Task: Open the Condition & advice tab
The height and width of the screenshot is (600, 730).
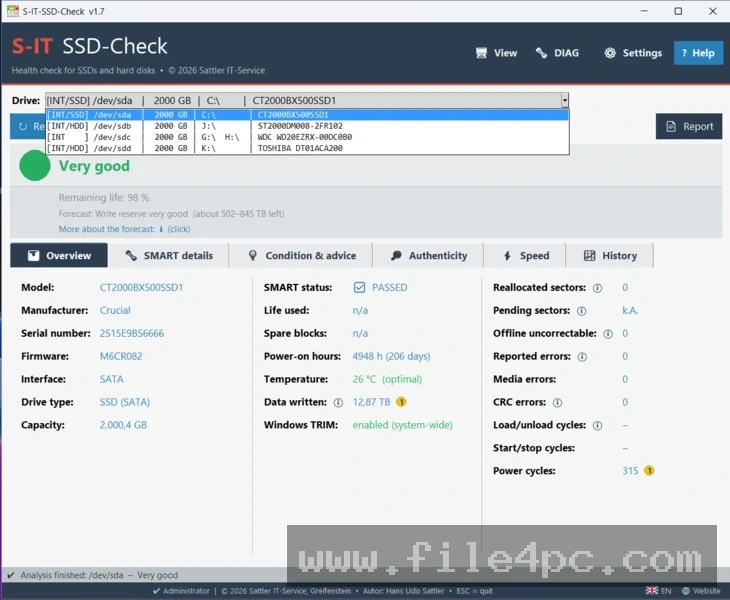Action: (x=301, y=256)
